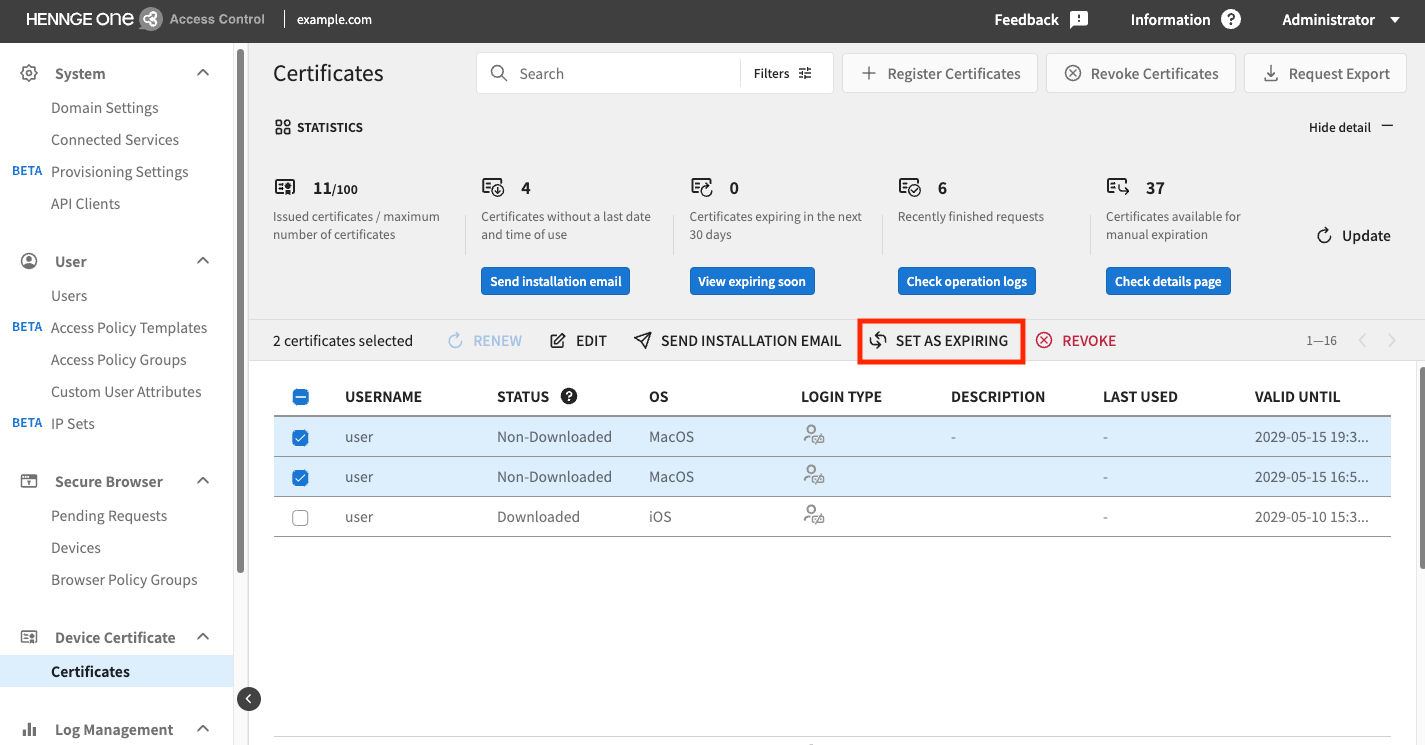Click SET AS EXPIRING in the action bar
The image size is (1425, 745).
click(x=940, y=341)
